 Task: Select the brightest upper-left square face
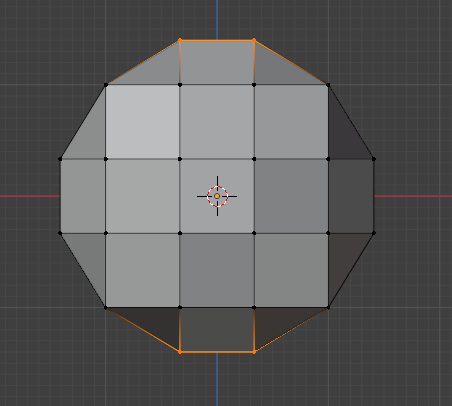click(x=143, y=122)
